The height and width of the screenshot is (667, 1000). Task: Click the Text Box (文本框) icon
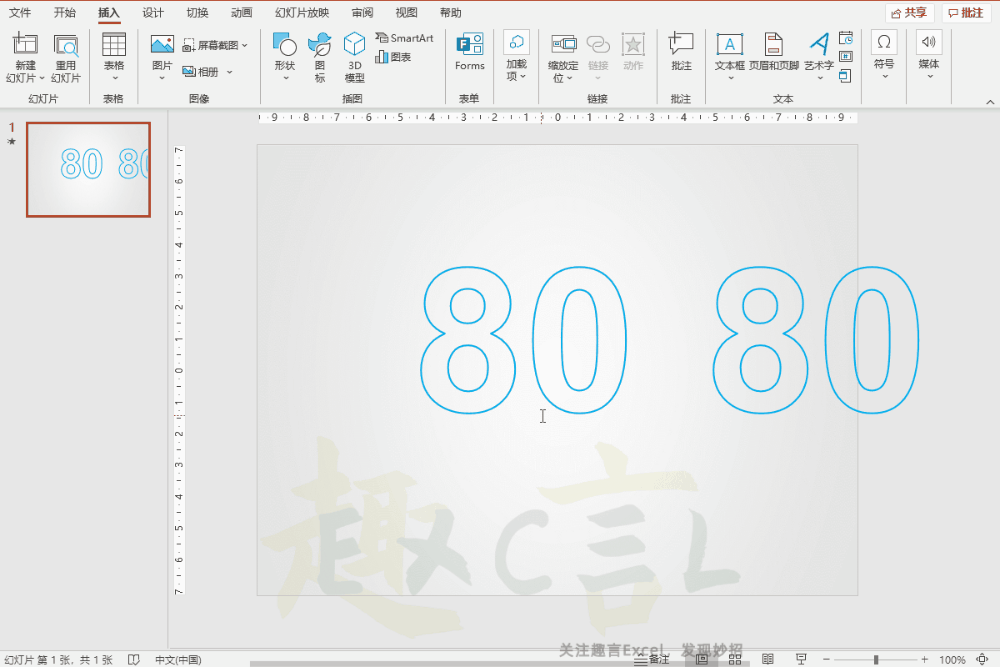[730, 44]
